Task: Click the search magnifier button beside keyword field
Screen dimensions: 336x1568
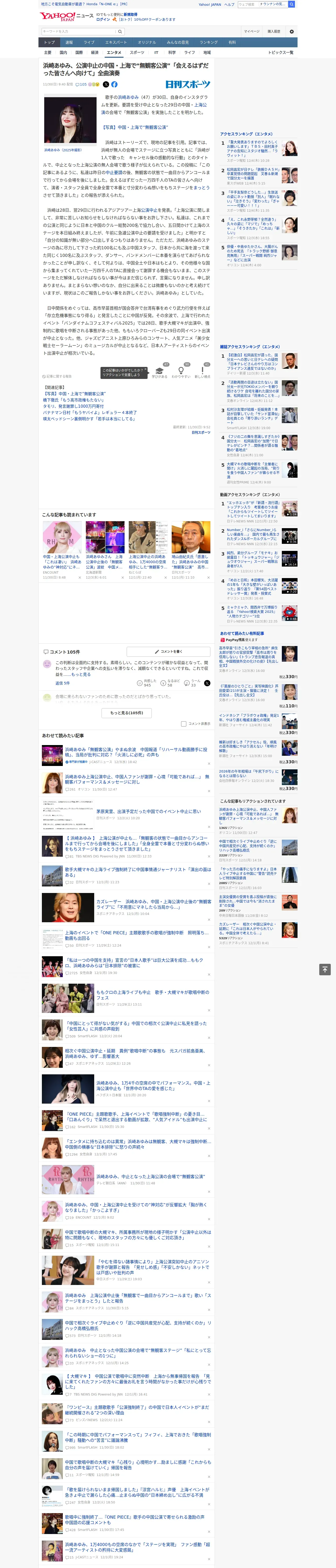Action: click(120, 32)
